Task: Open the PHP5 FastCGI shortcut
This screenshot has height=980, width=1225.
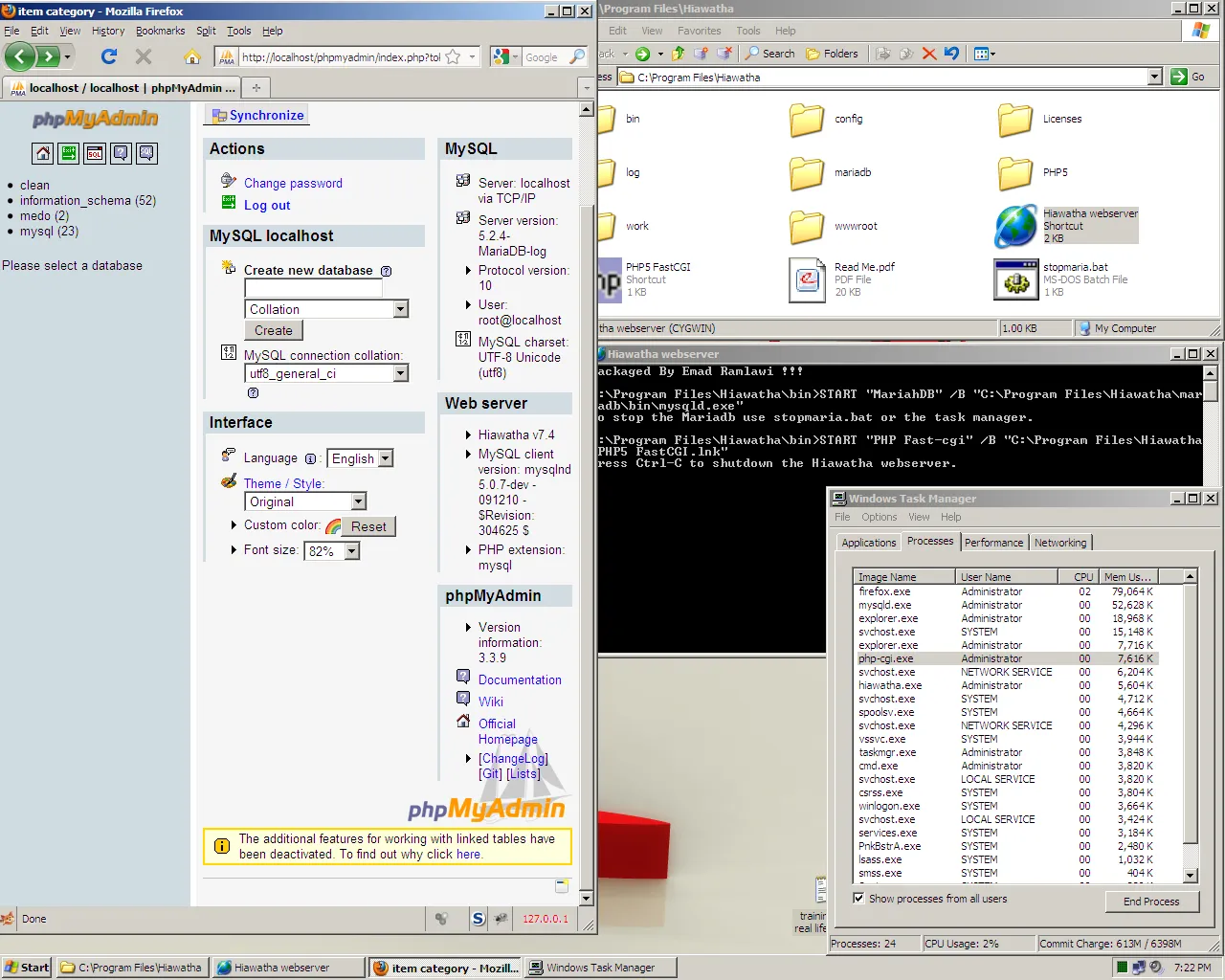Action: tap(609, 279)
